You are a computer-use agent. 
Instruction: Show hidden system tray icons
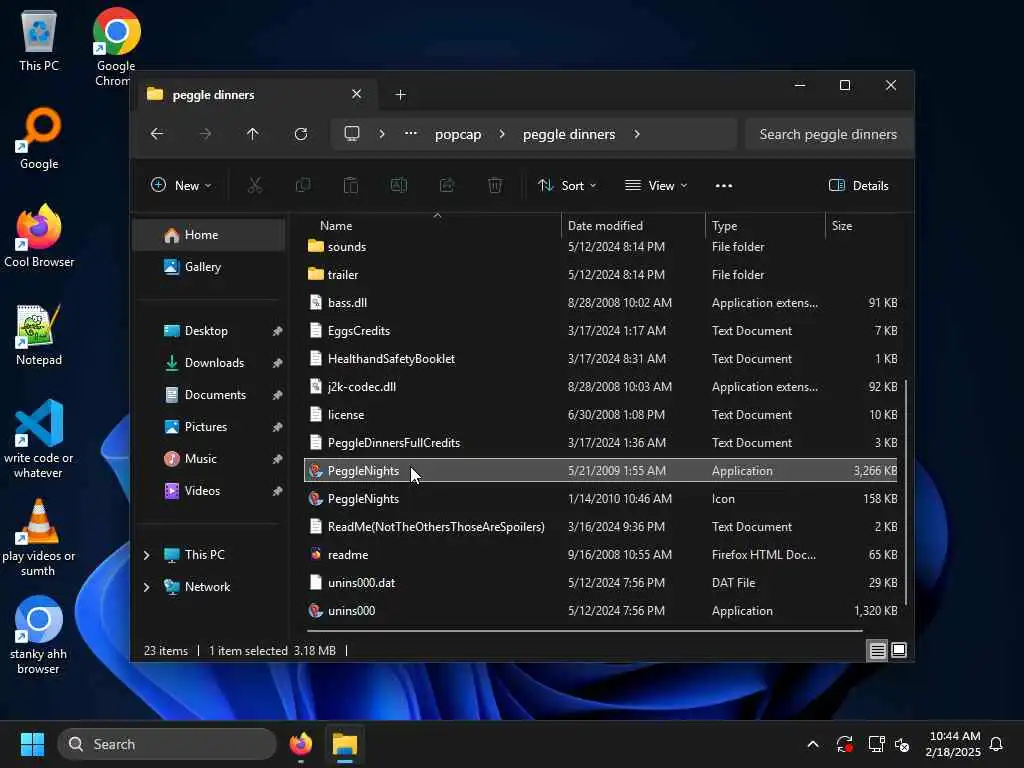[x=813, y=744]
